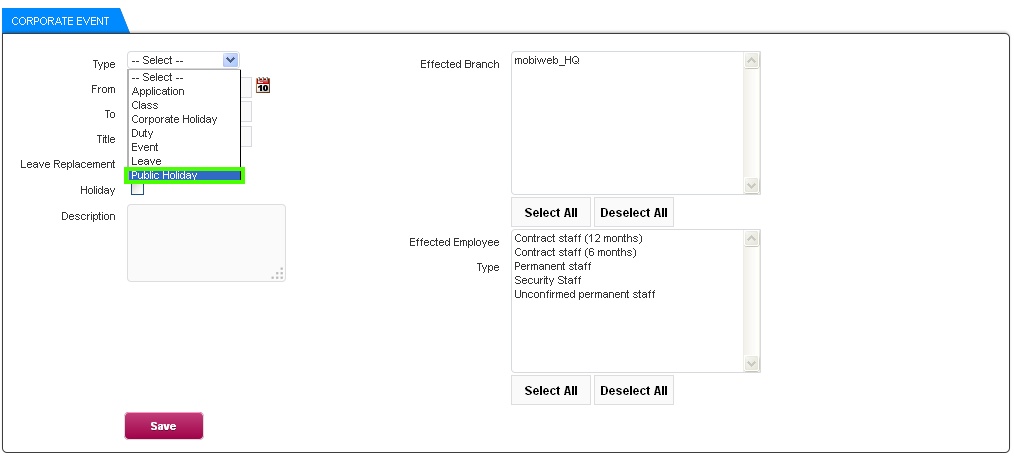The image size is (1014, 460).
Task: Click inside the Description text area
Action: pyautogui.click(x=206, y=243)
